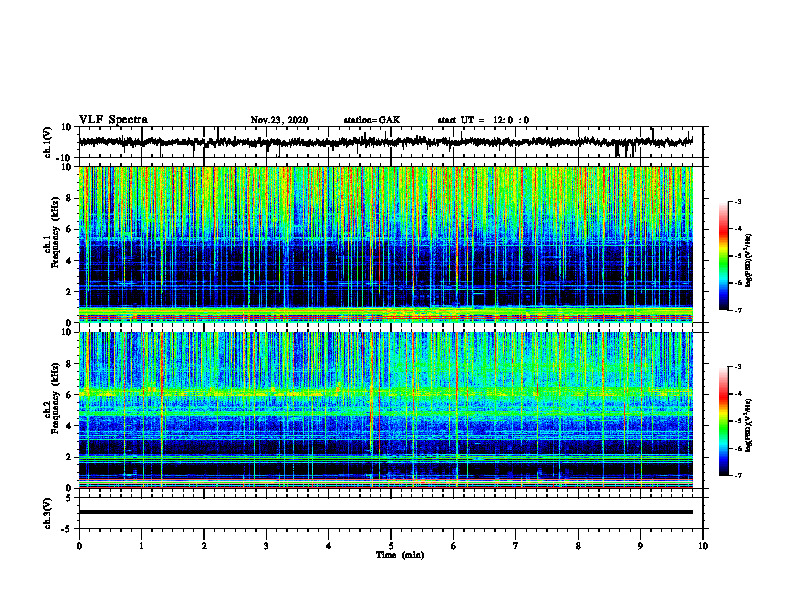
Task: Click the 'Time (min)' axis title
Action: (400, 555)
